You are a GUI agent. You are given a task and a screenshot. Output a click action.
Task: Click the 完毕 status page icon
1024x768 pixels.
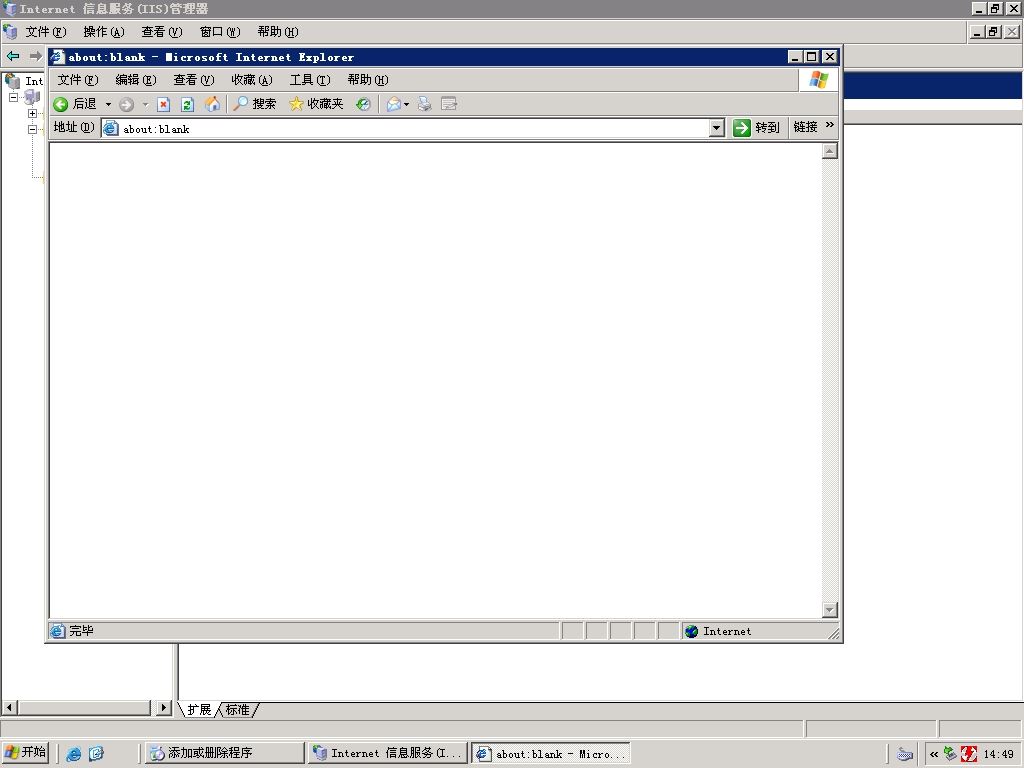point(57,631)
